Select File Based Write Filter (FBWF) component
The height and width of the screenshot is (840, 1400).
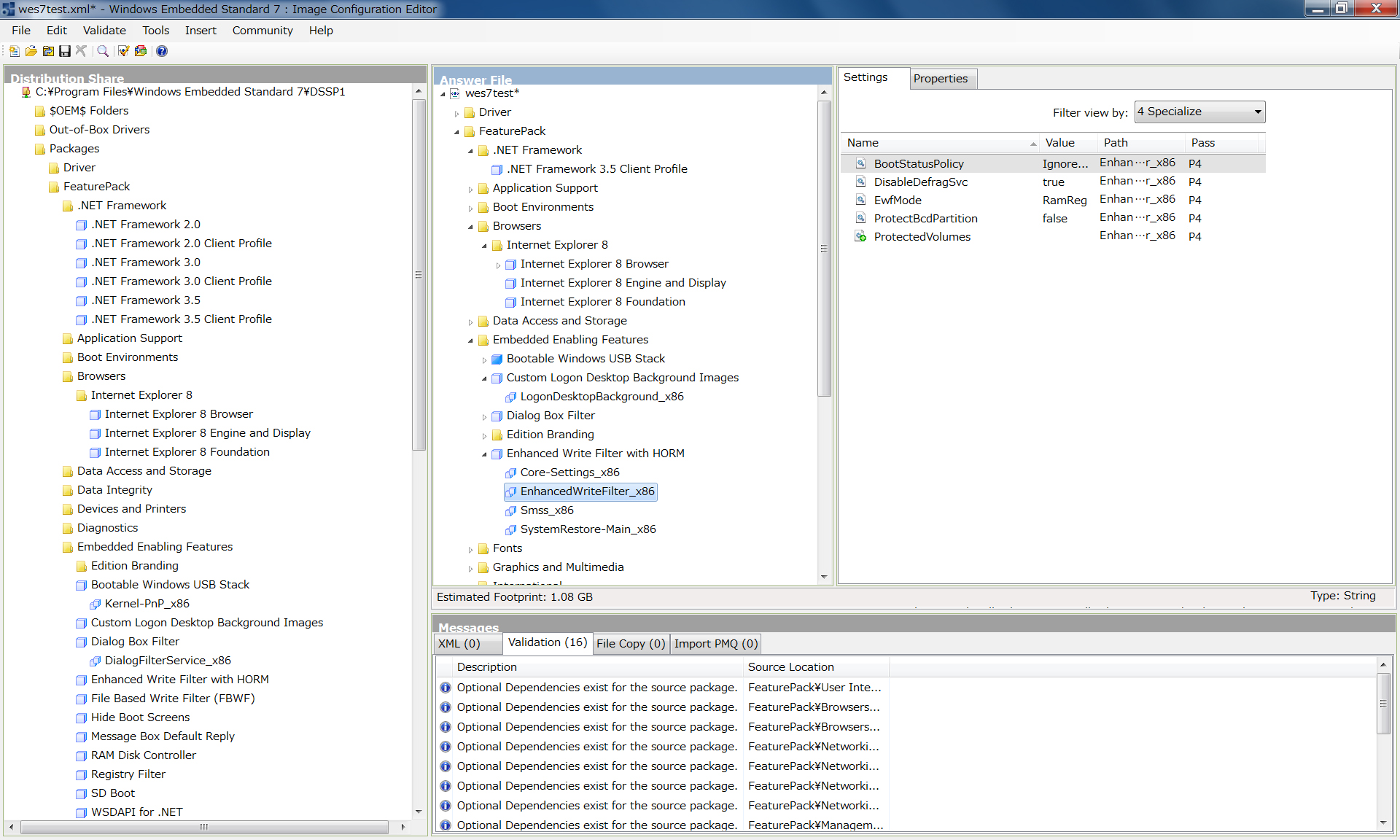[173, 699]
